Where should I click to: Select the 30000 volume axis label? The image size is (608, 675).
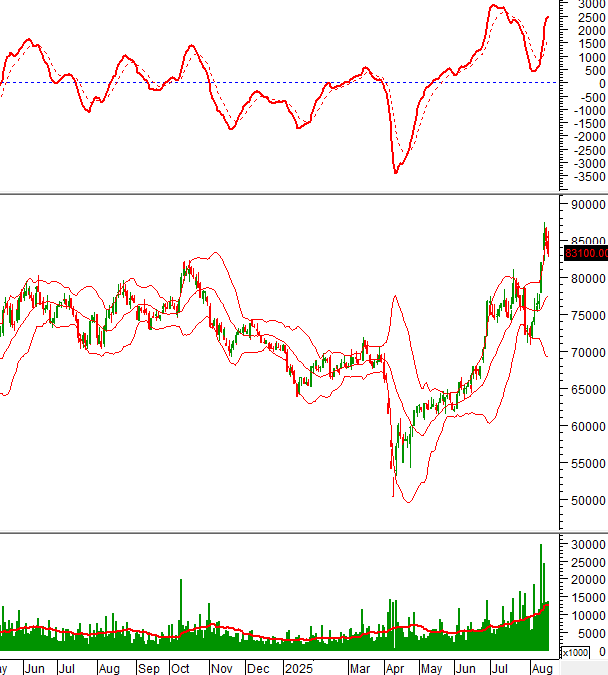(589, 545)
